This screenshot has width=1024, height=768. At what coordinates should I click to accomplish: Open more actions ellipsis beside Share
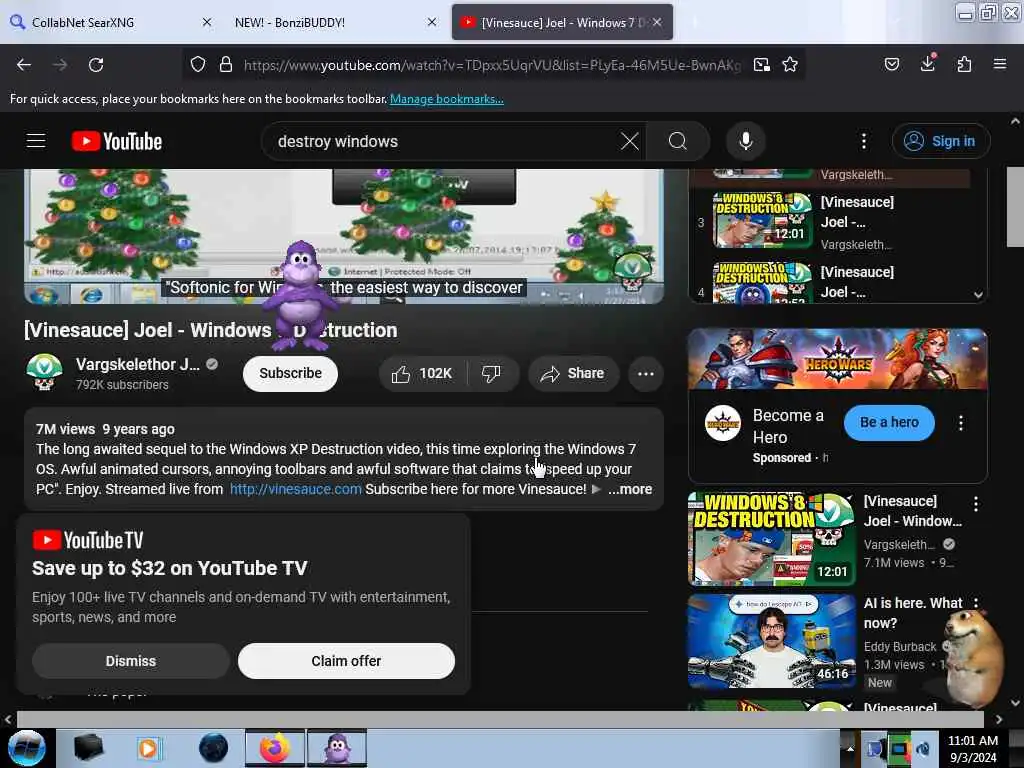coord(646,374)
